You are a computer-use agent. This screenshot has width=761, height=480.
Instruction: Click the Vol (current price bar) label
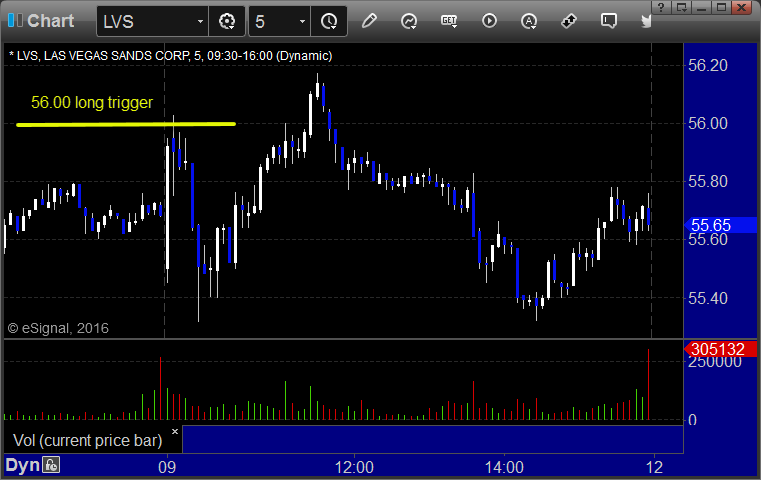[87, 440]
